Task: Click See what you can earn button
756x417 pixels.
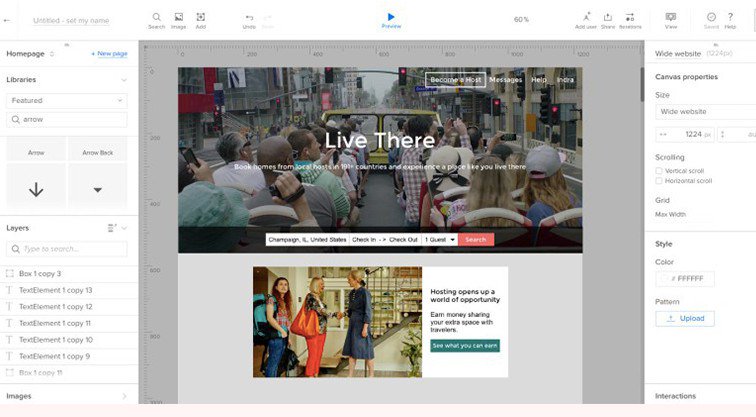Action: tap(465, 346)
